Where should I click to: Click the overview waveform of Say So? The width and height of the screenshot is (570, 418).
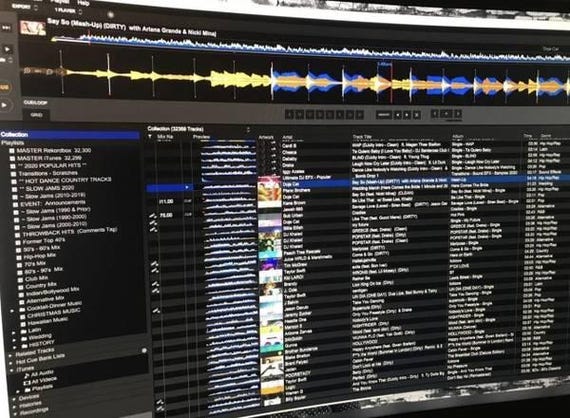309,49
